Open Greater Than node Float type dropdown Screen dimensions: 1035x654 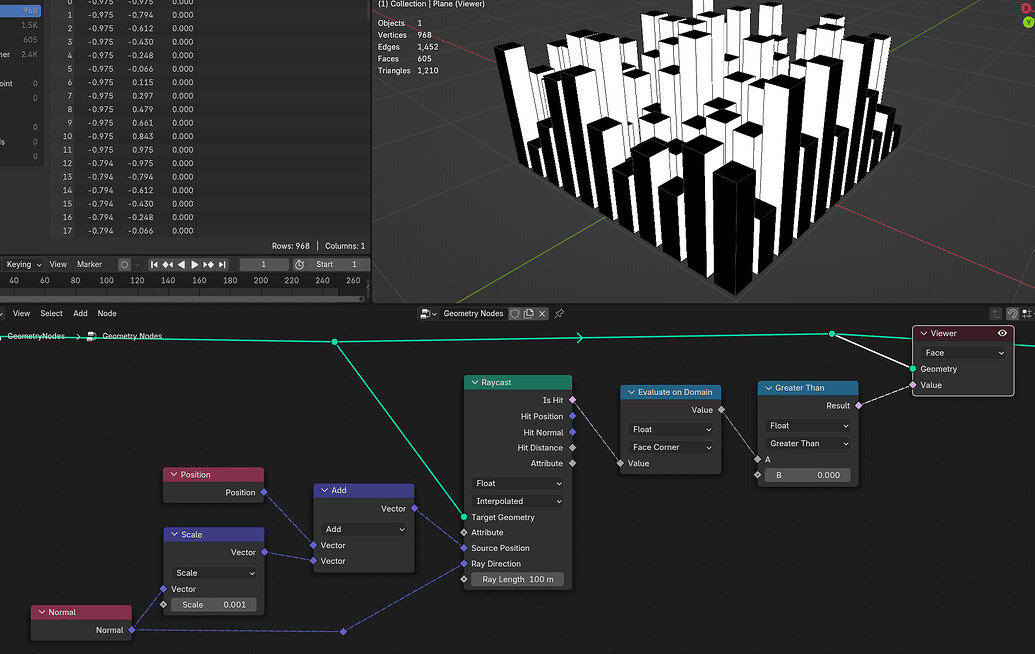[808, 426]
